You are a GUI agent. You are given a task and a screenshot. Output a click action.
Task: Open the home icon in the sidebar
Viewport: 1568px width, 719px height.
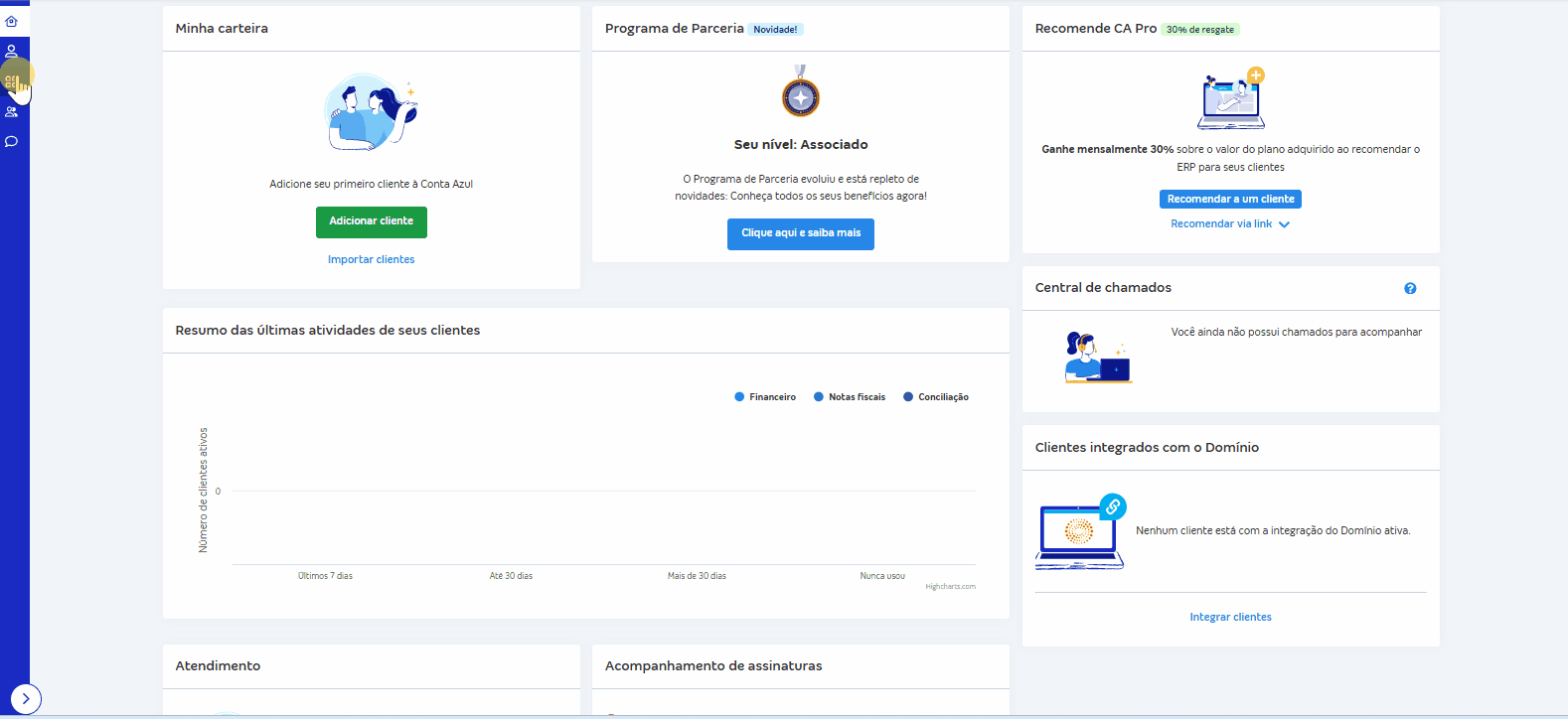(x=12, y=21)
